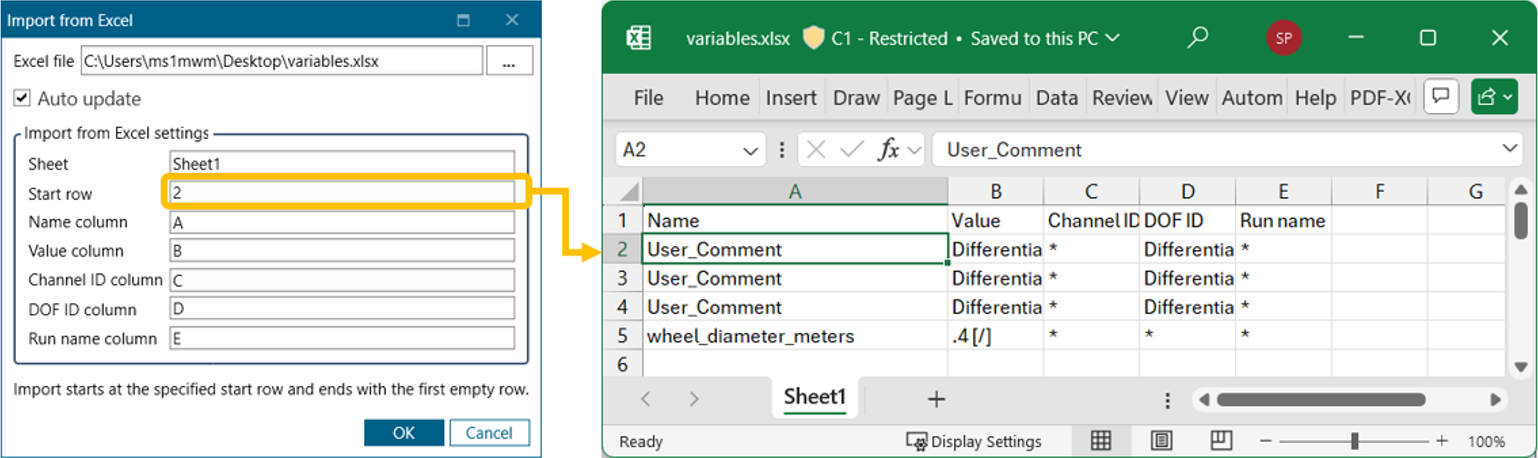Click the zoom slider handle

1354,441
